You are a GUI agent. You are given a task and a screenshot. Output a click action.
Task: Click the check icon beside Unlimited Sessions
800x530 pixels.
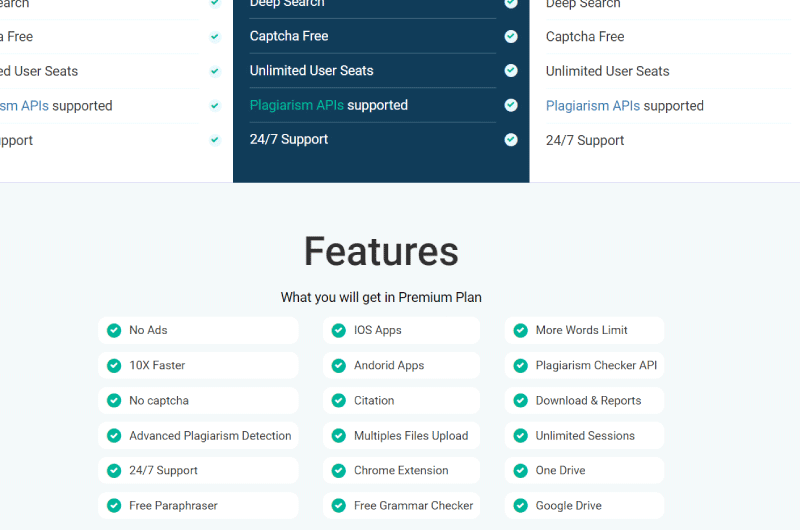click(x=520, y=436)
